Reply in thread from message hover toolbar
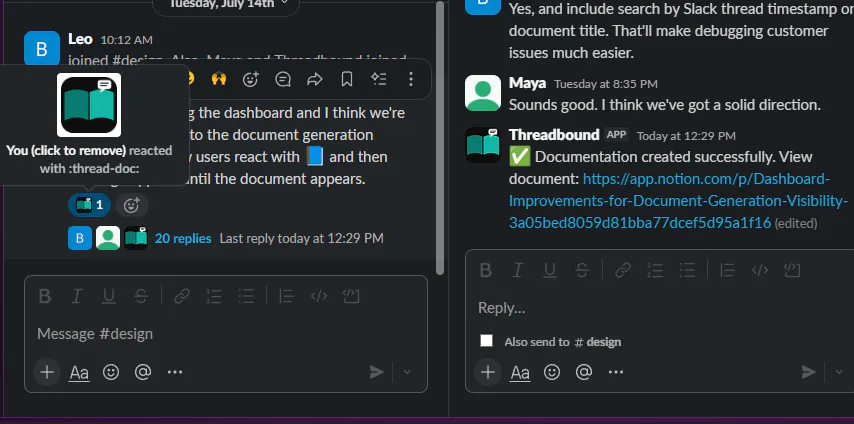The height and width of the screenshot is (424, 854). click(283, 80)
